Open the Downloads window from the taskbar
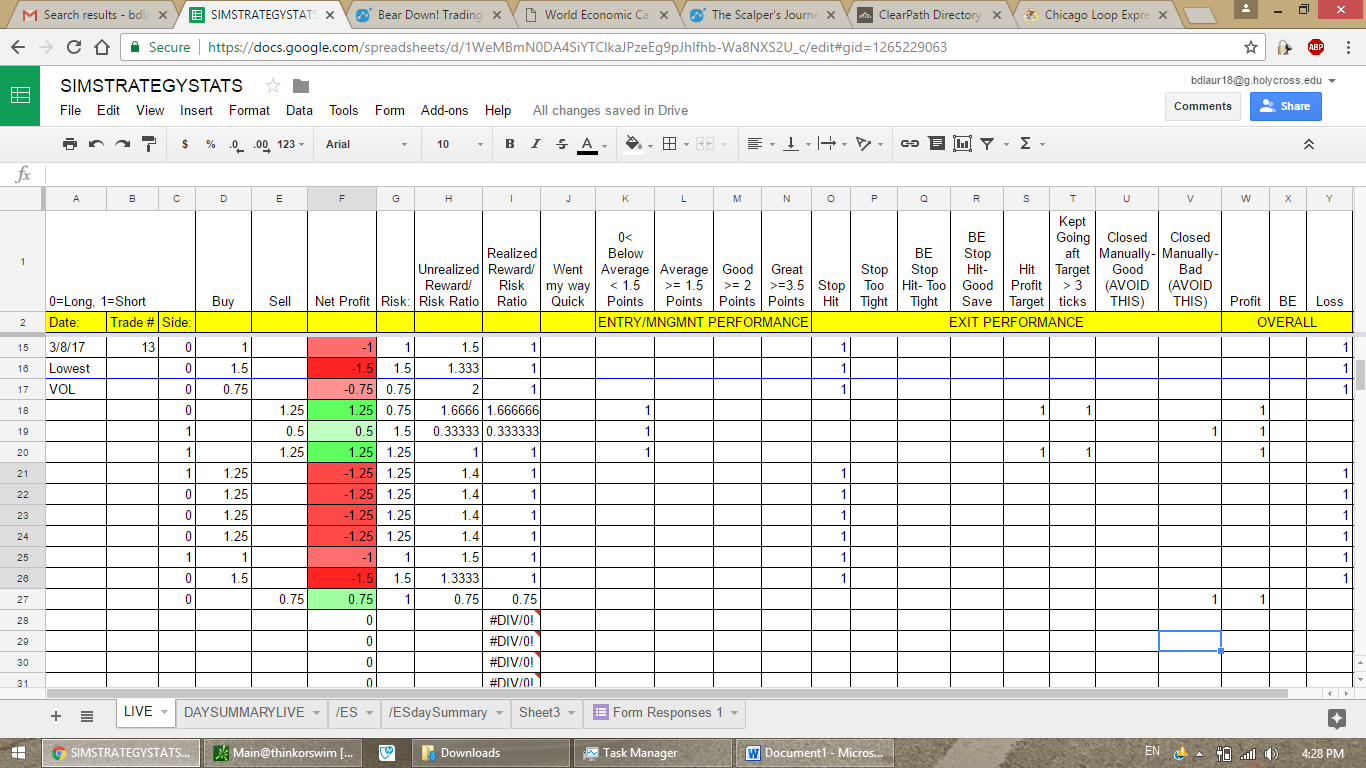The width and height of the screenshot is (1366, 768). pyautogui.click(x=491, y=753)
